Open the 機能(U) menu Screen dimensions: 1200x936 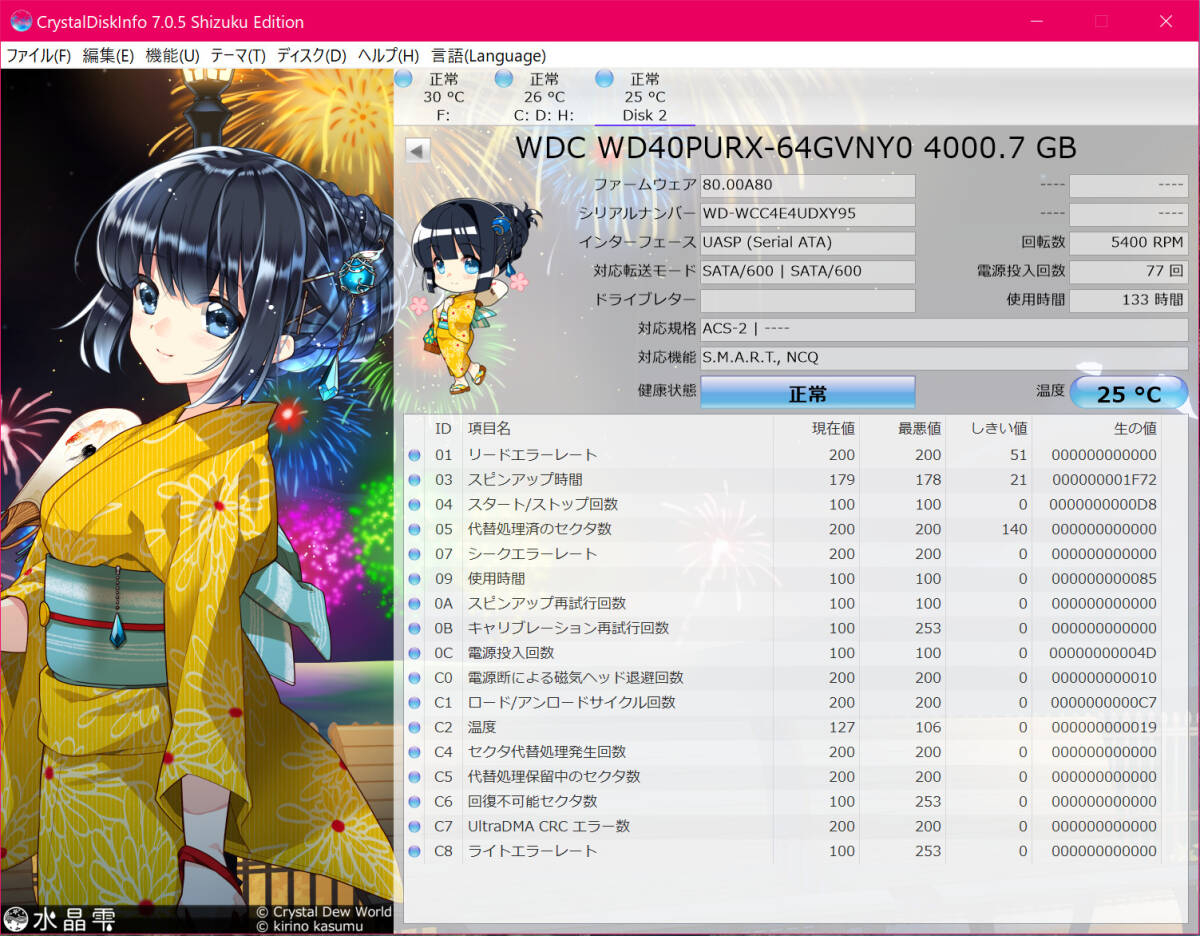coord(172,56)
